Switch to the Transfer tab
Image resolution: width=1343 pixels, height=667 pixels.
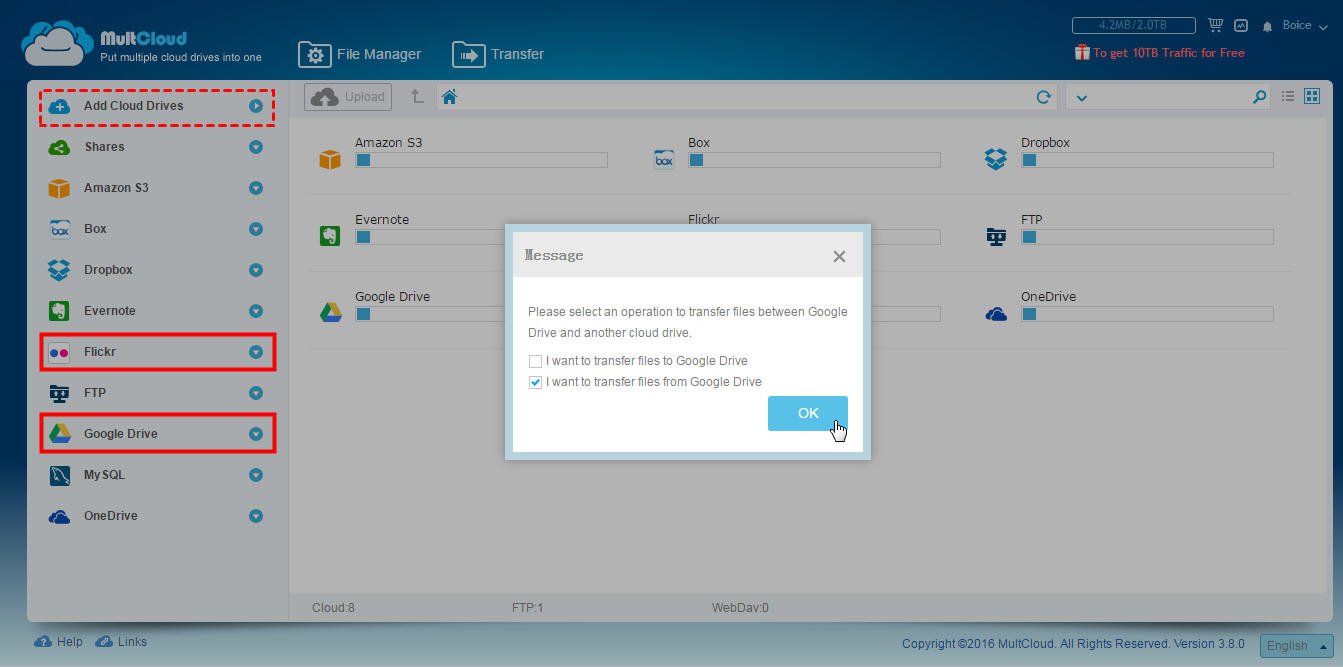pyautogui.click(x=498, y=54)
